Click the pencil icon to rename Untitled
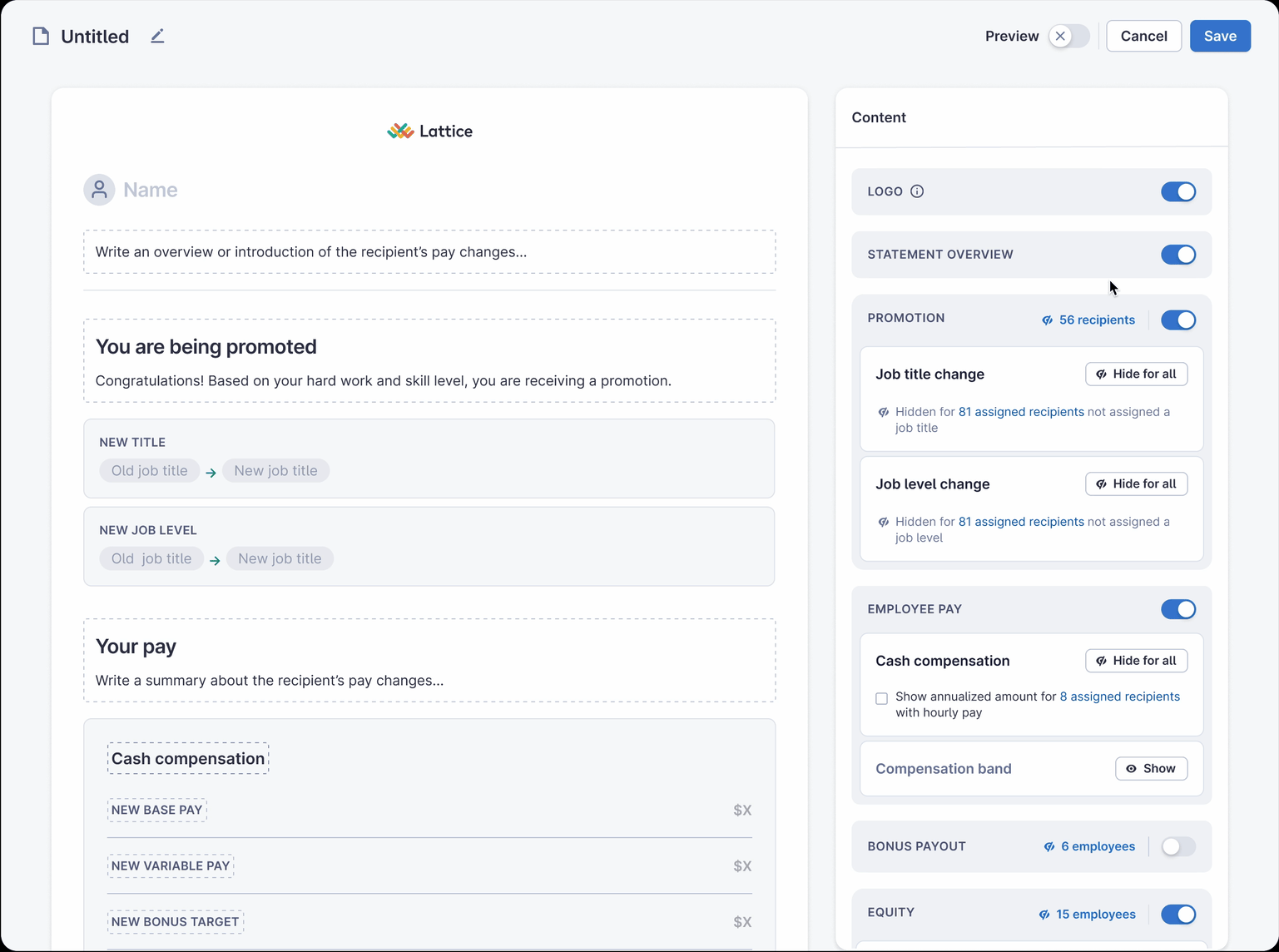Image resolution: width=1279 pixels, height=952 pixels. 157,36
